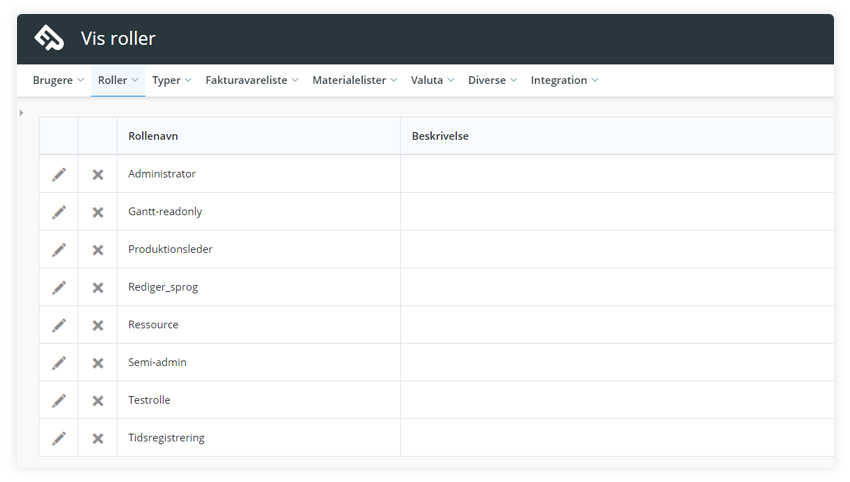The image size is (850, 482).
Task: Select the Administrator role name
Action: [162, 174]
